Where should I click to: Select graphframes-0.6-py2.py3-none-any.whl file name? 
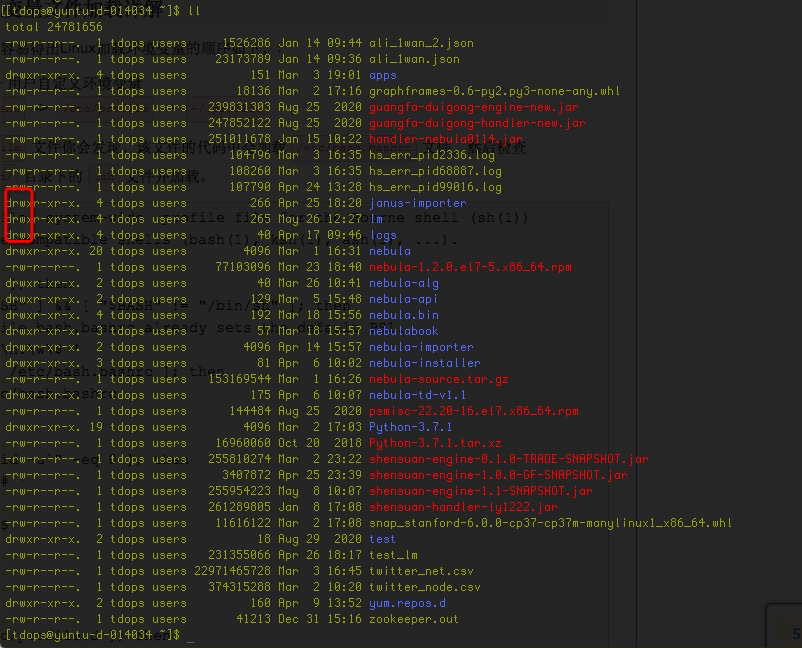click(x=494, y=91)
